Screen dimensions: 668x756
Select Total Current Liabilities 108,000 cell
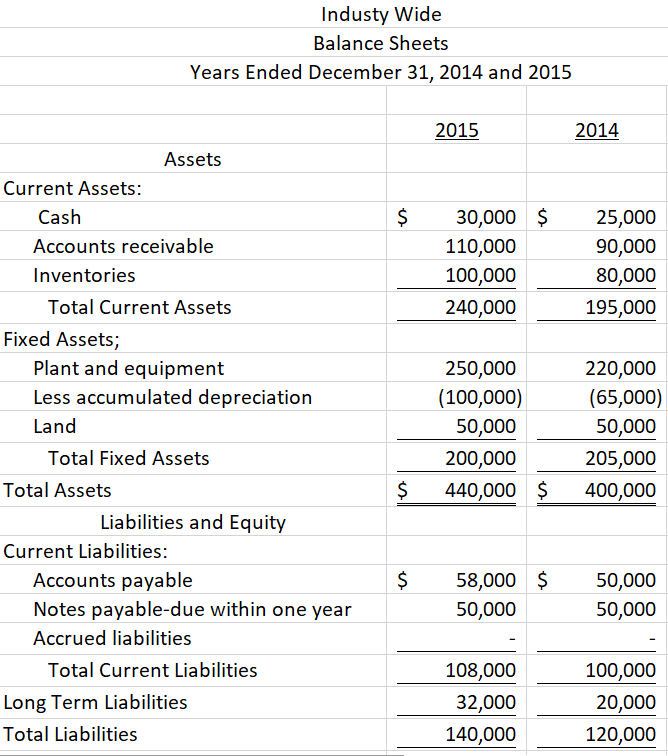tap(456, 670)
